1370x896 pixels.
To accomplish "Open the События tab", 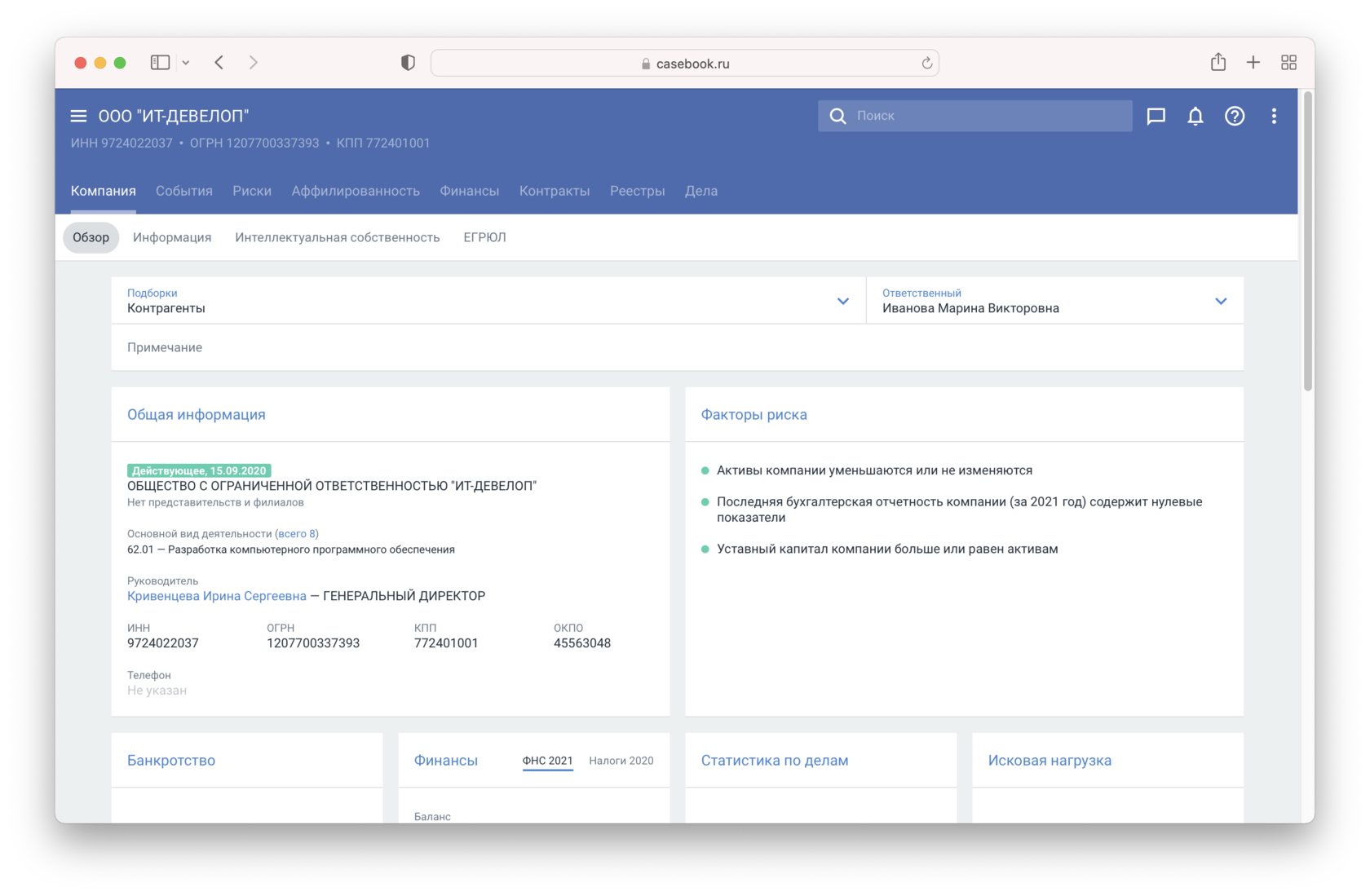I will (184, 191).
